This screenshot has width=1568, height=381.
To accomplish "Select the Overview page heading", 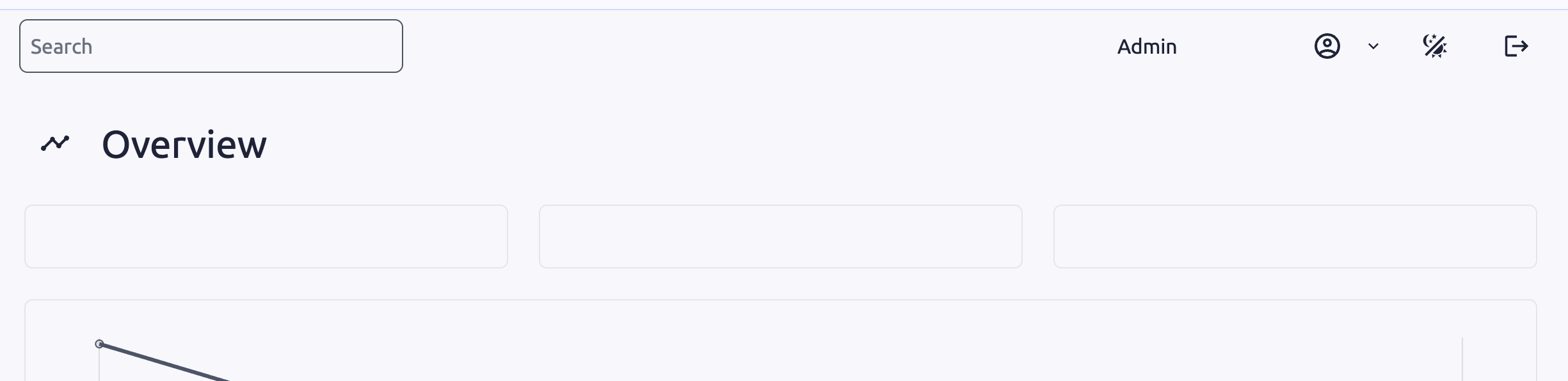I will coord(184,144).
